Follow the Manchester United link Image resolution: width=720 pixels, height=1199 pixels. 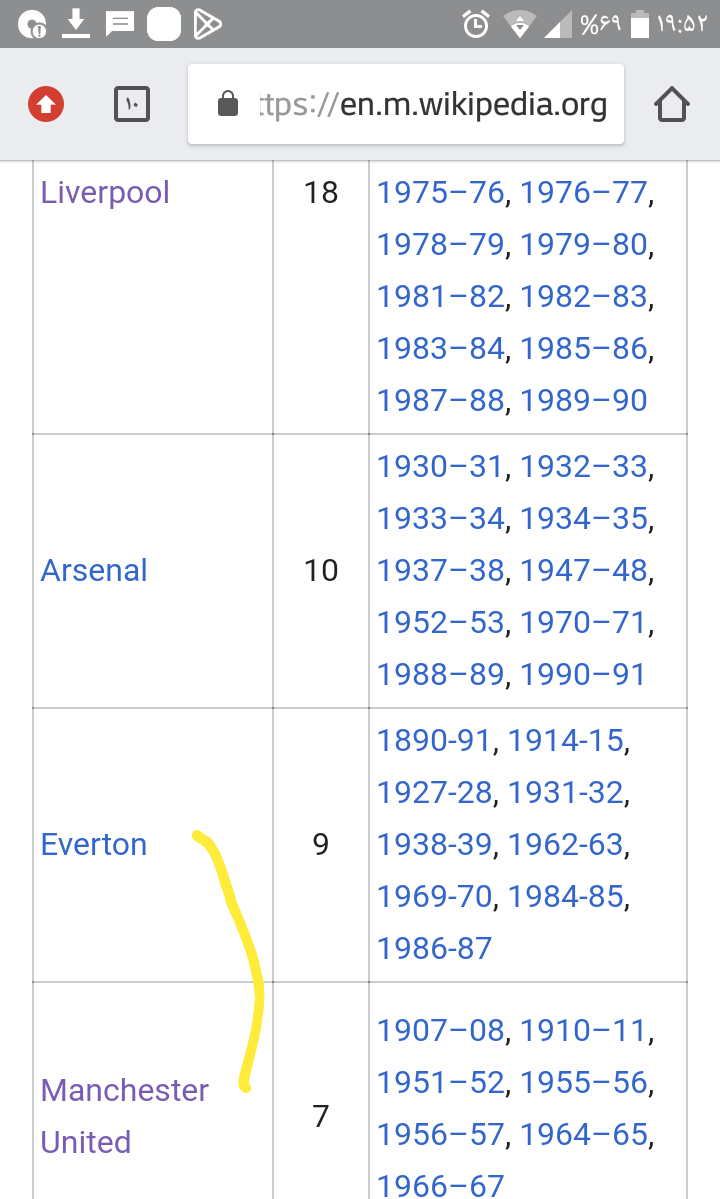125,1116
